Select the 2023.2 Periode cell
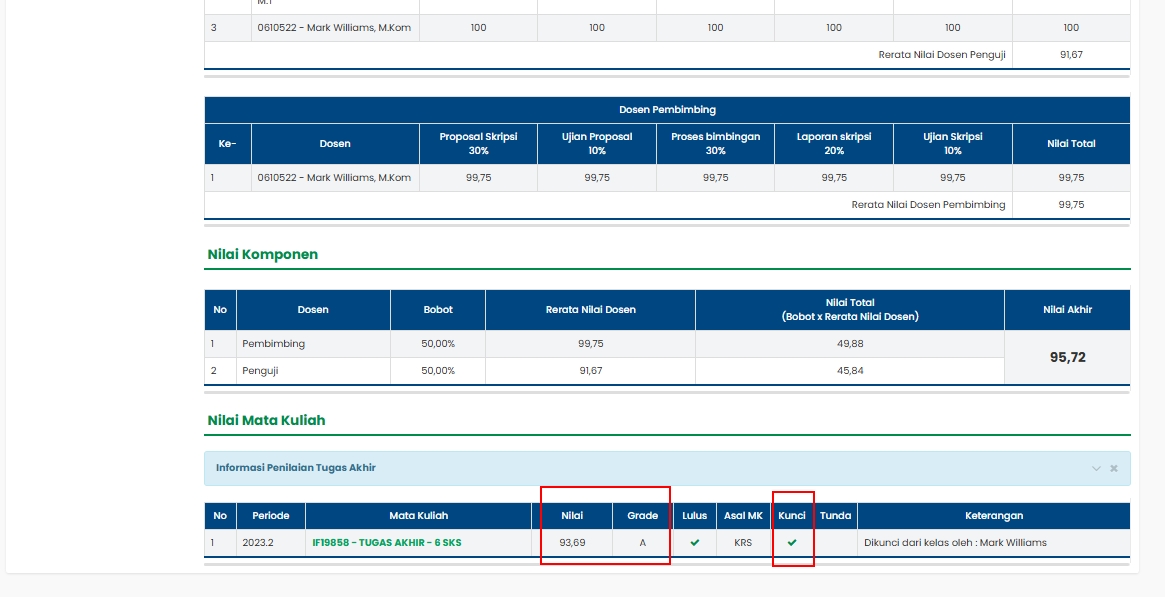Image resolution: width=1165 pixels, height=597 pixels. (258, 543)
